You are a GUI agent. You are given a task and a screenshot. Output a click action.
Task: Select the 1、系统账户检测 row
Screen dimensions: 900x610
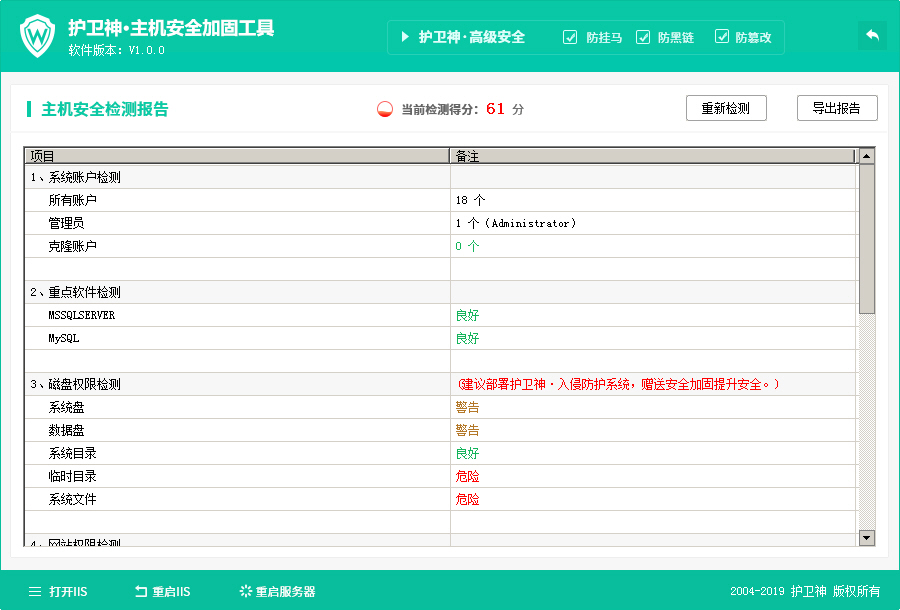441,177
